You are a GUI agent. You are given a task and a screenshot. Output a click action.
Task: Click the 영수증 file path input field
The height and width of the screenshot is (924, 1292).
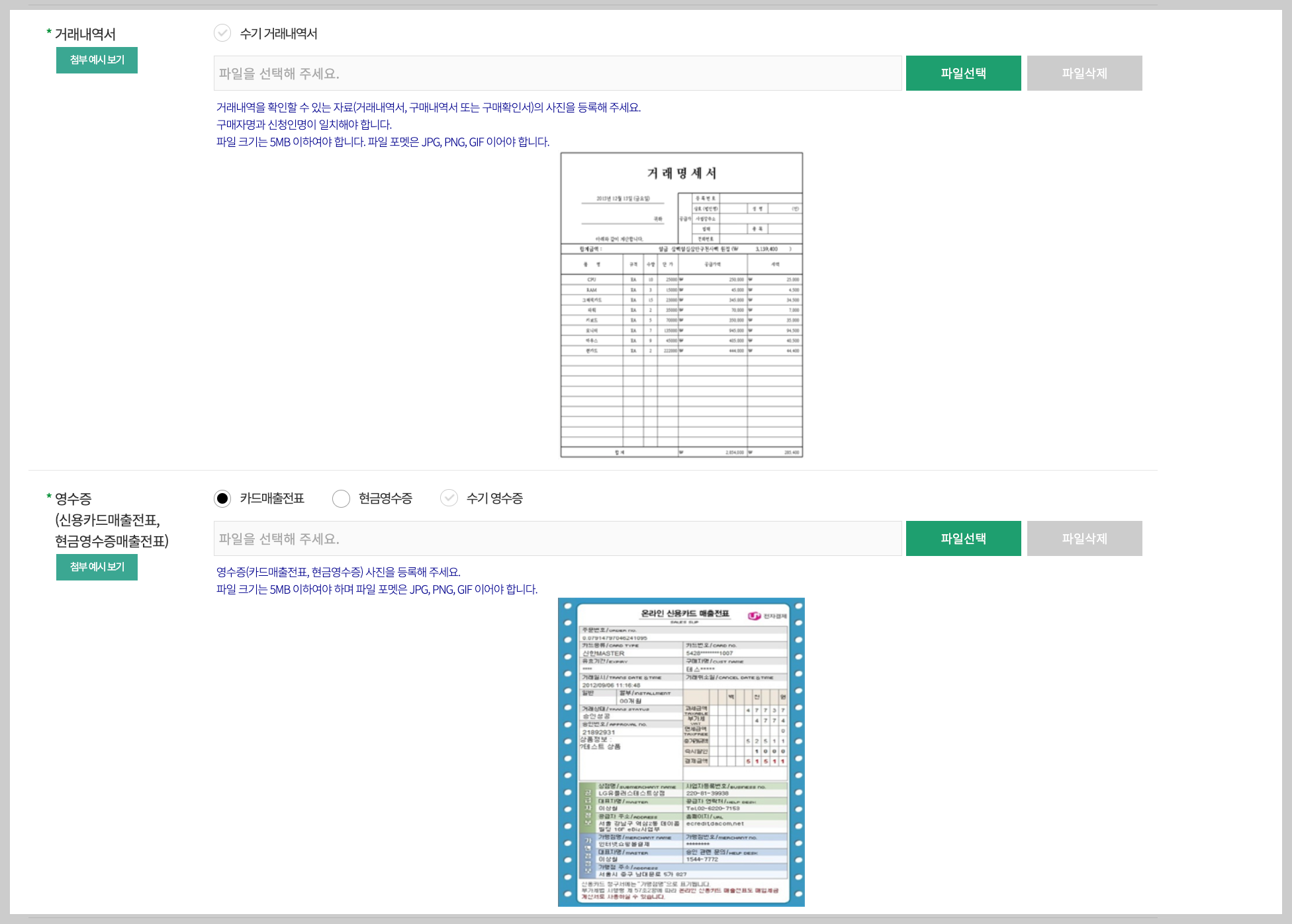[x=557, y=539]
